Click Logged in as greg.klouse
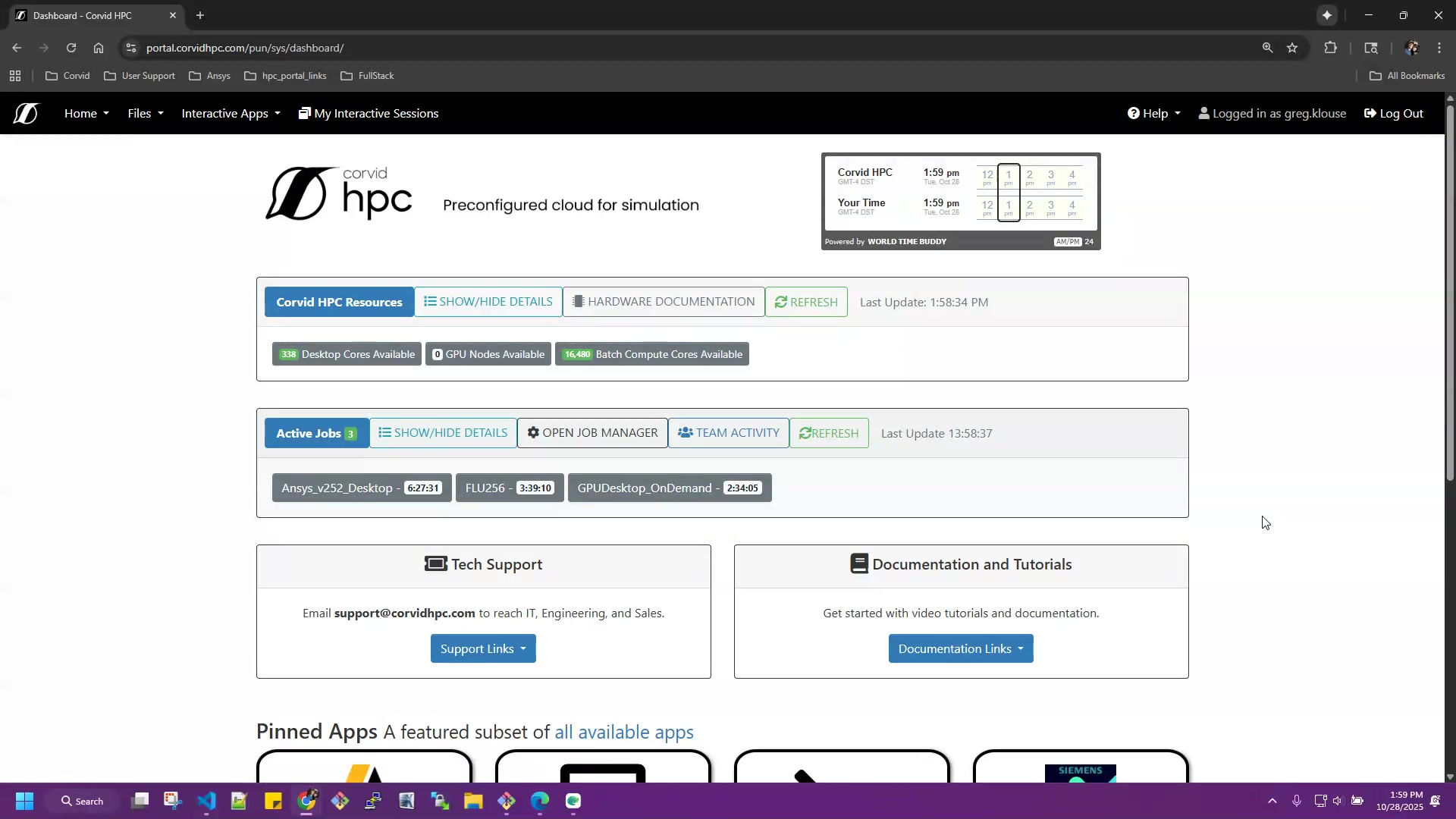Screen dimensions: 1456x819 (1272, 114)
